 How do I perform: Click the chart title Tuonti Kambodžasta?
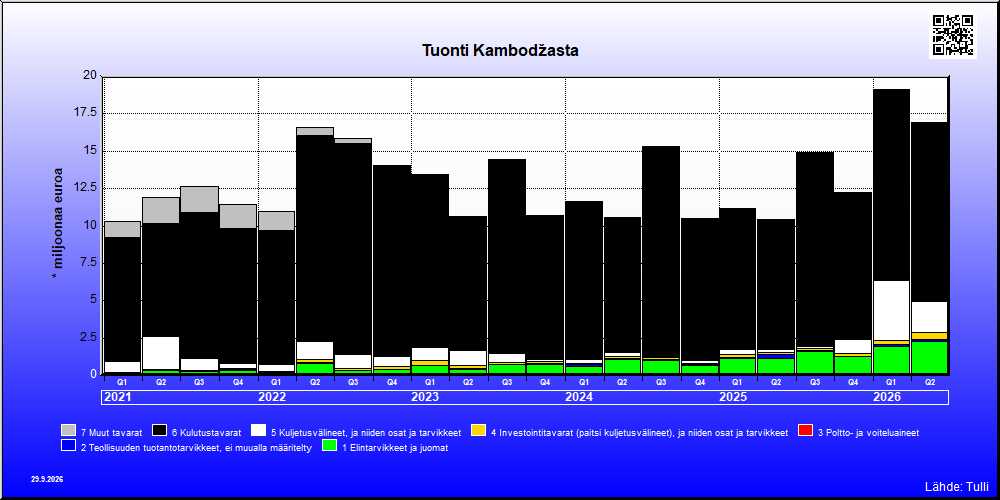point(500,50)
